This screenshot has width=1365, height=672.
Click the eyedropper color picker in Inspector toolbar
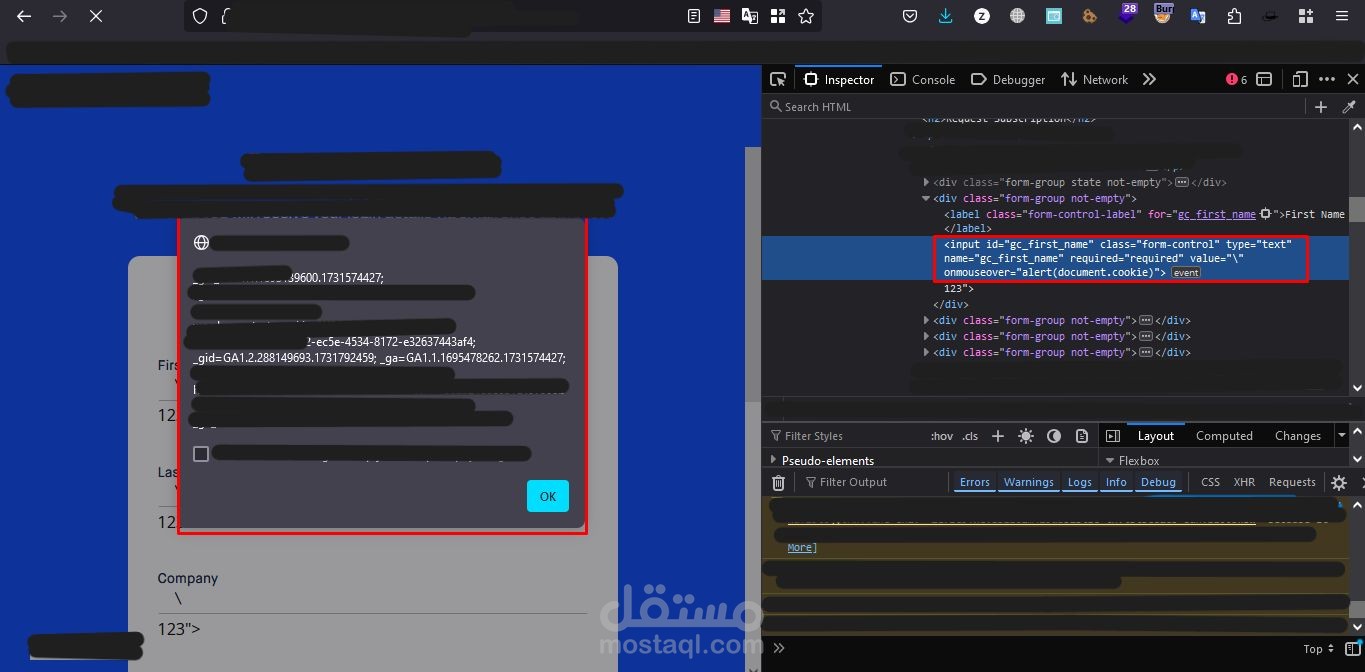point(1349,106)
